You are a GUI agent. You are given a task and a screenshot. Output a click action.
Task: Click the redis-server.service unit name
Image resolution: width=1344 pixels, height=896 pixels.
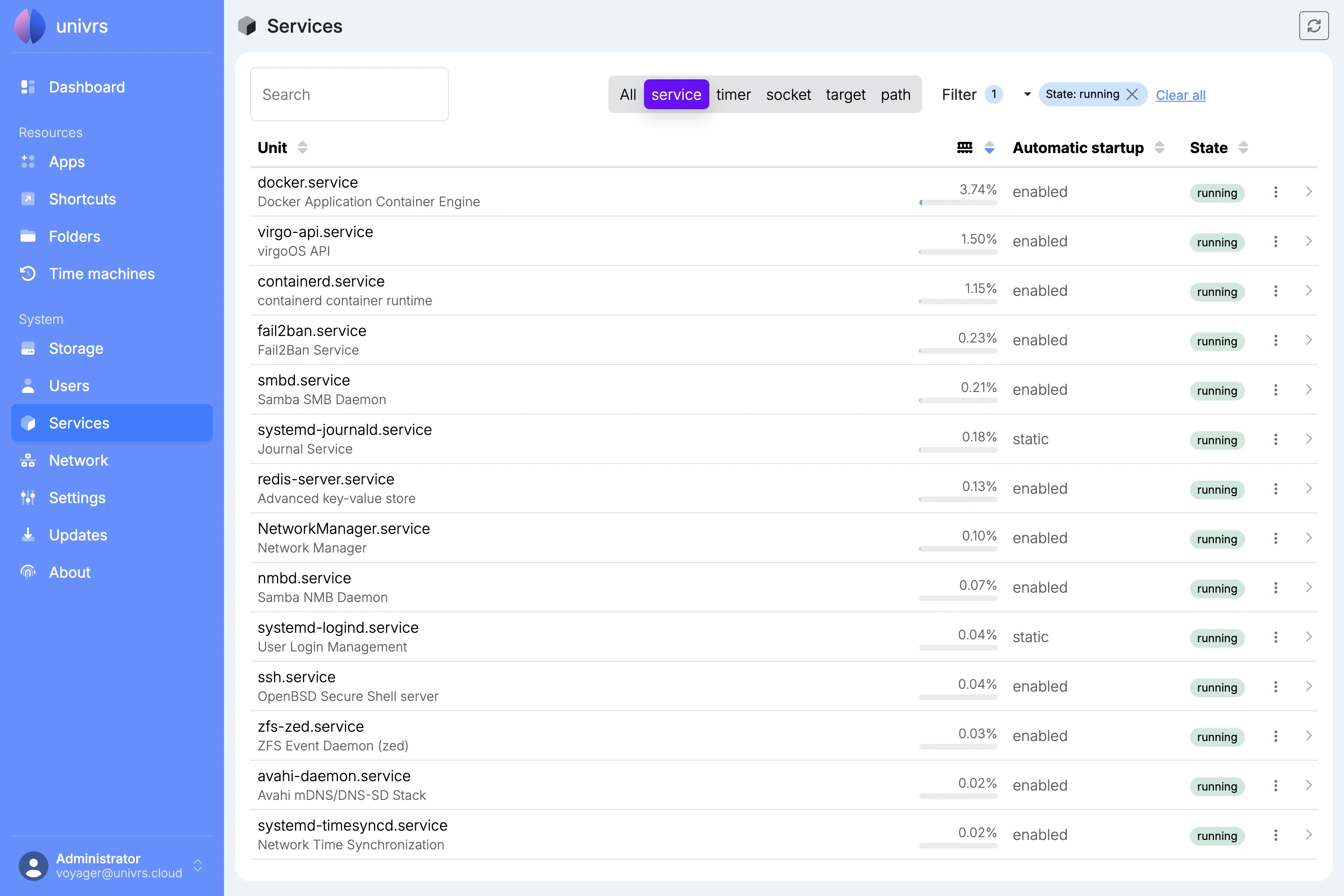tap(326, 479)
